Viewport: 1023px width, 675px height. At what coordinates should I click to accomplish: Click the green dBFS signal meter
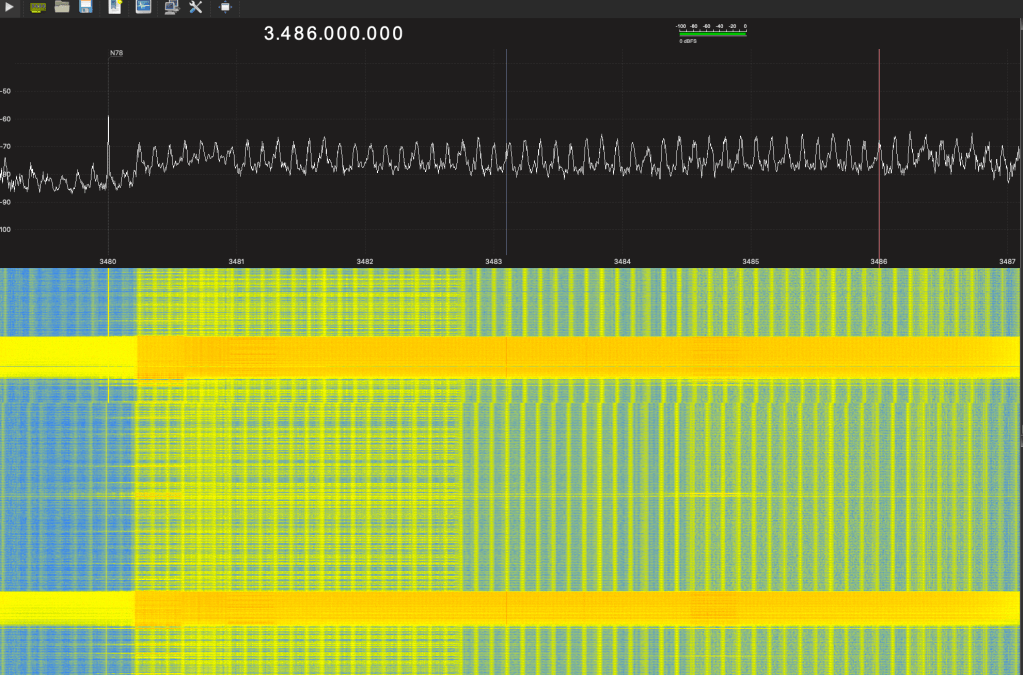pos(712,34)
